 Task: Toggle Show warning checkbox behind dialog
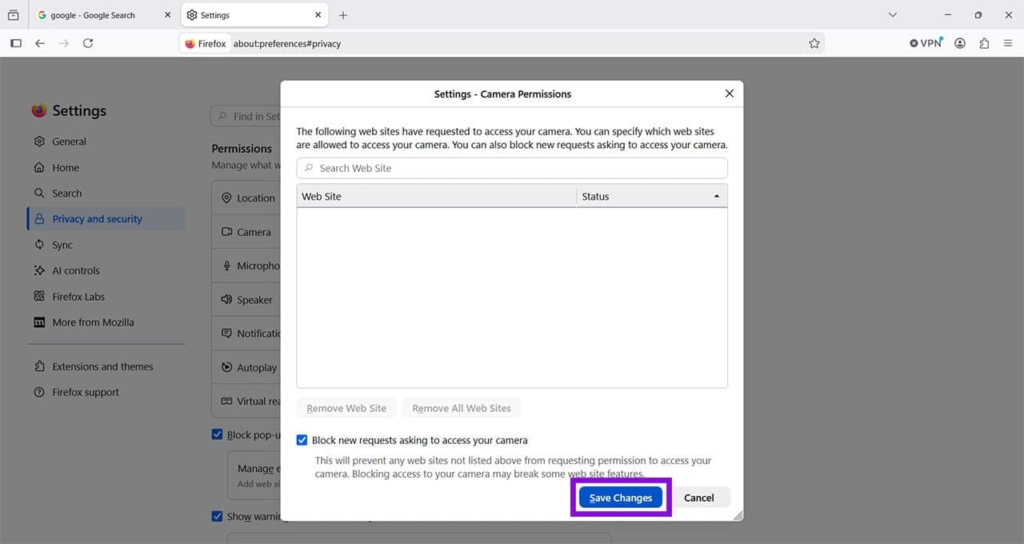tap(217, 516)
